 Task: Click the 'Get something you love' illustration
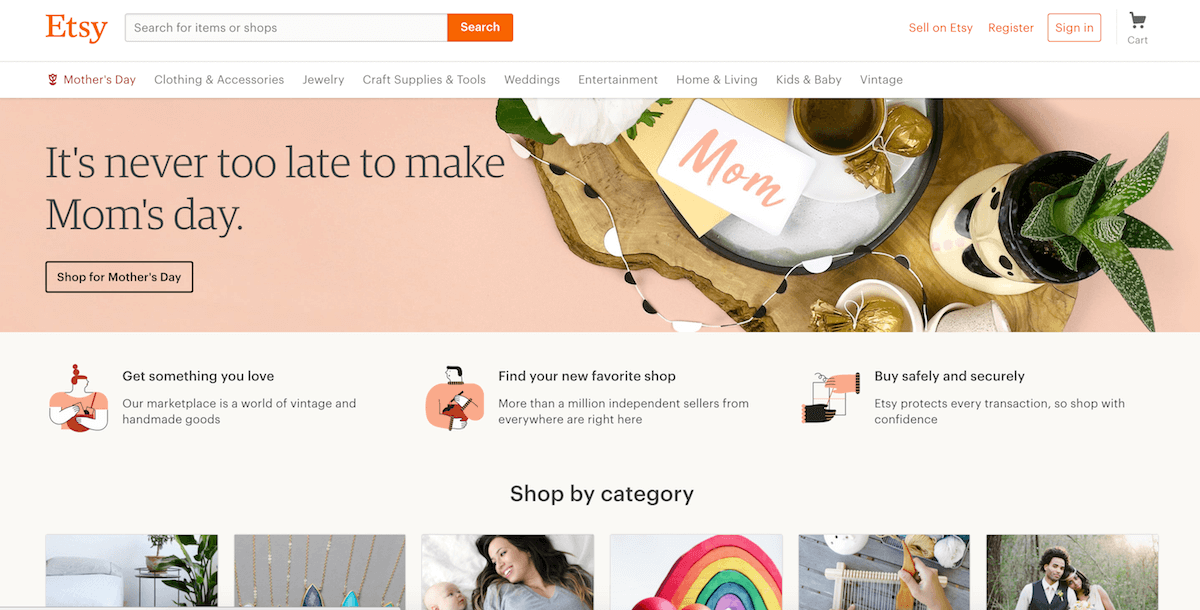click(78, 398)
